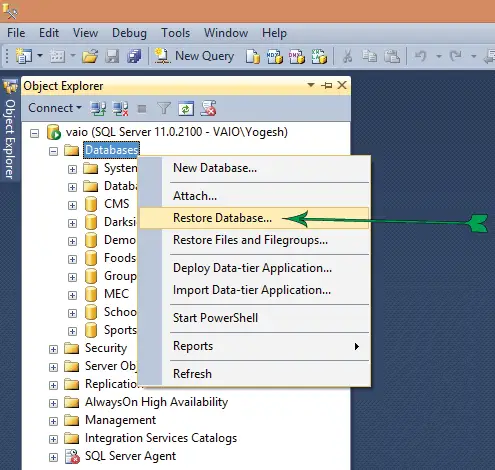Select the vertical Object Explorer side tab
The width and height of the screenshot is (495, 470).
[x=10, y=131]
